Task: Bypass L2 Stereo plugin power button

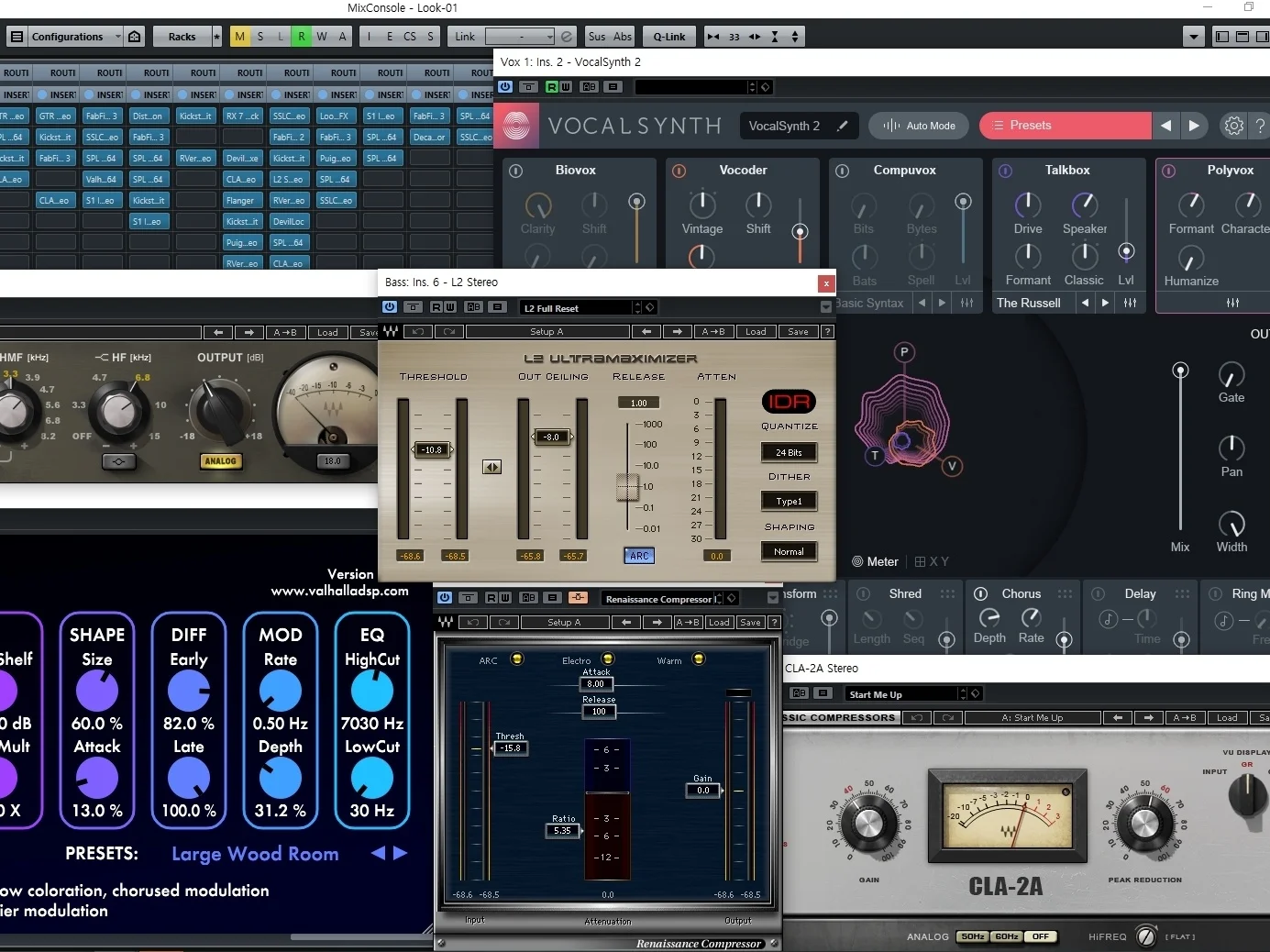Action: click(390, 307)
